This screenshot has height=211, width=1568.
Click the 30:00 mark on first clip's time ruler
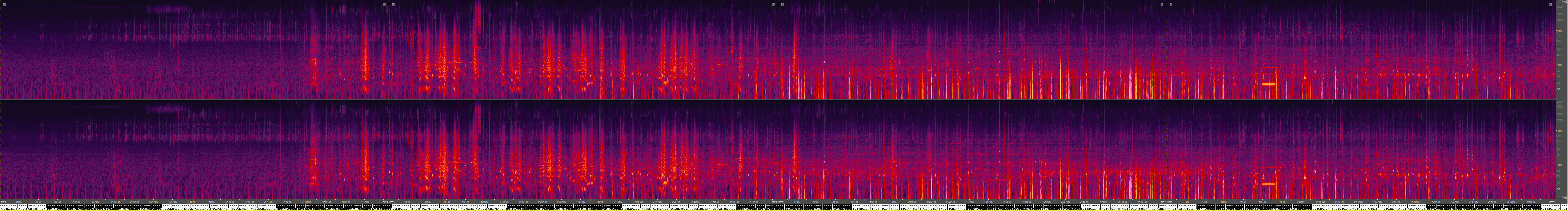[x=57, y=202]
